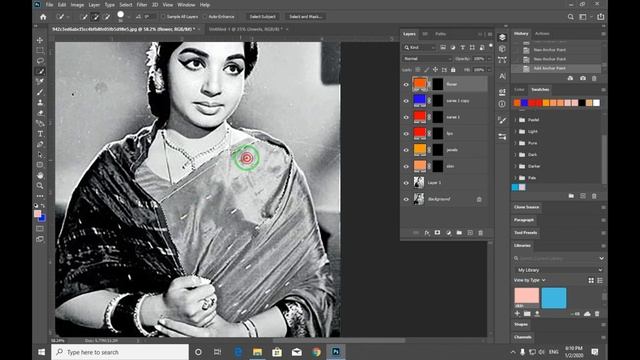Select the Lasso tool
This screenshot has width=640, height=360.
pyautogui.click(x=40, y=61)
